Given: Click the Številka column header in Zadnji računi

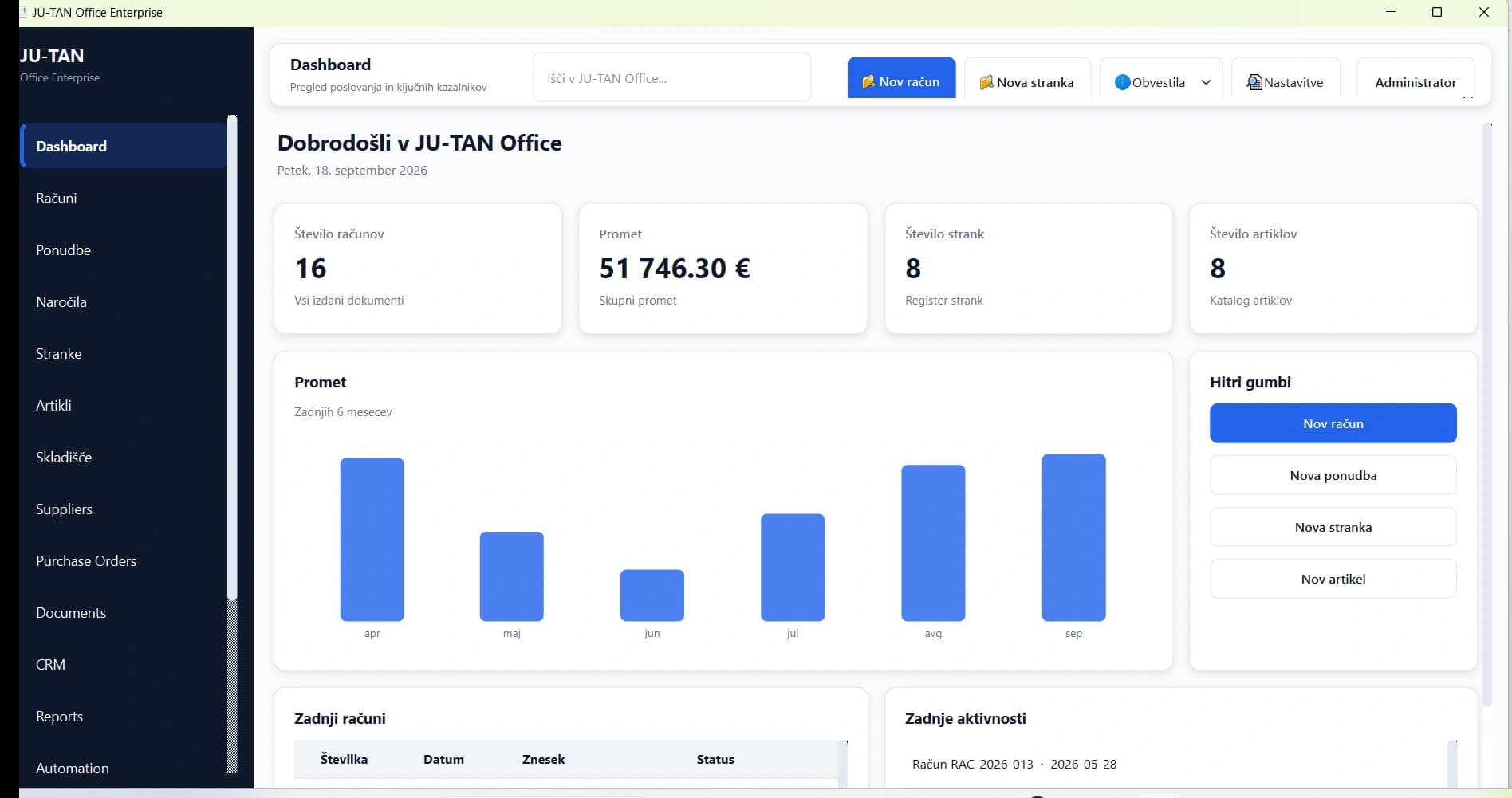Looking at the screenshot, I should point(344,759).
